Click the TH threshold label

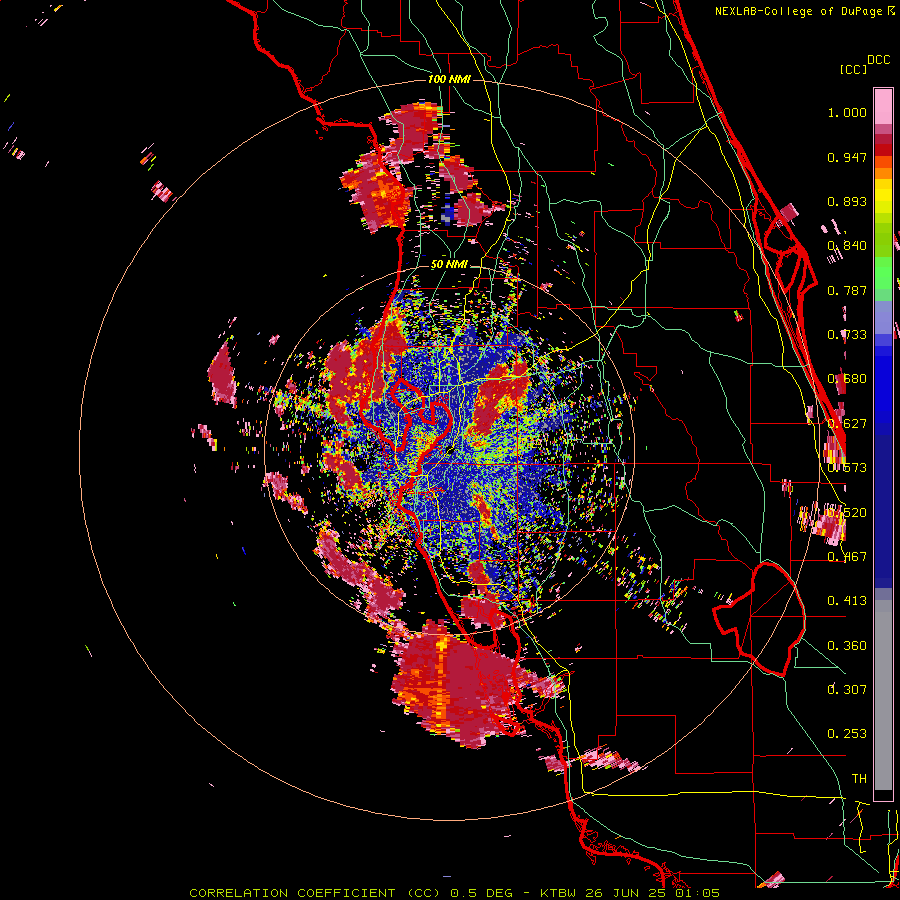point(859,779)
